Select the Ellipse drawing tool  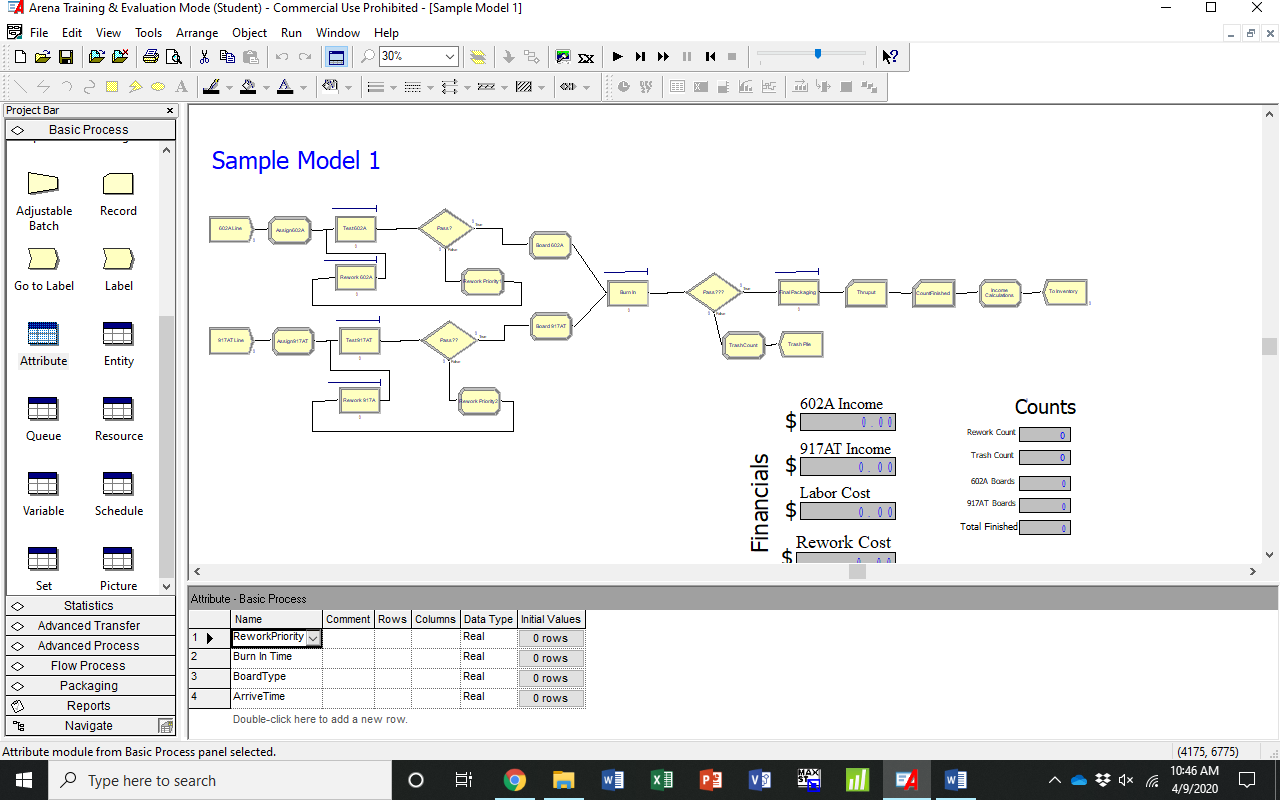158,87
